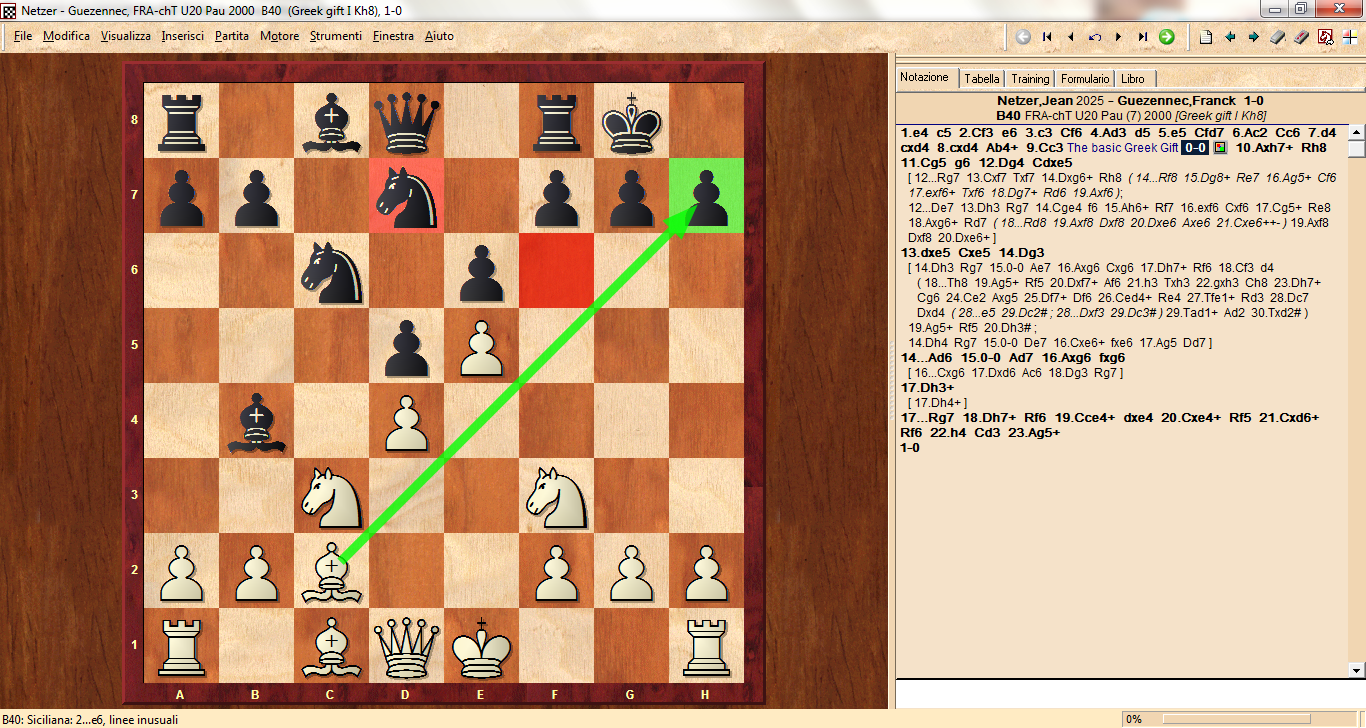Click the highlighted move 0-0 in notation
The width and height of the screenshot is (1366, 728).
point(1195,148)
